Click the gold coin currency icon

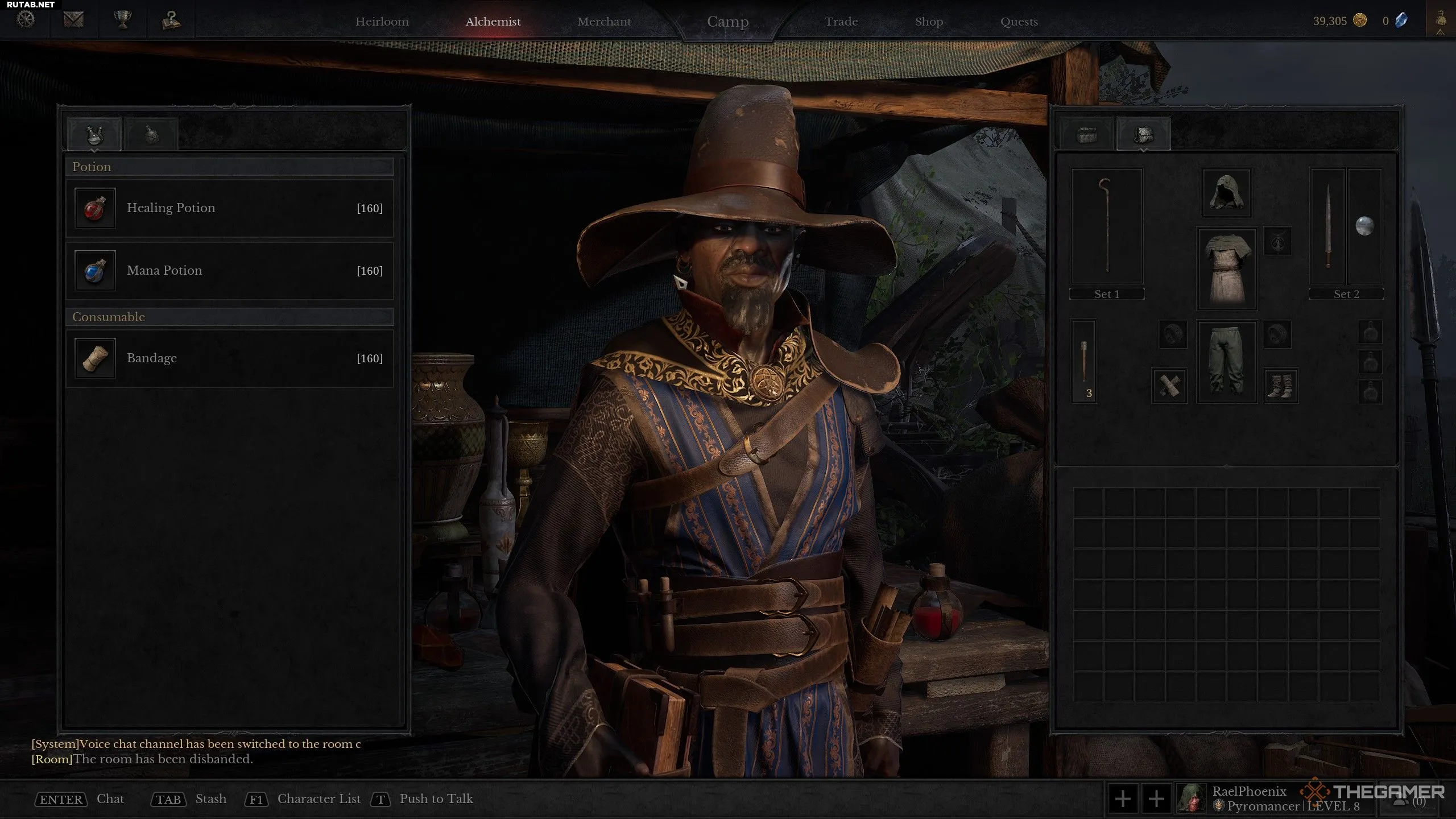pyautogui.click(x=1360, y=20)
